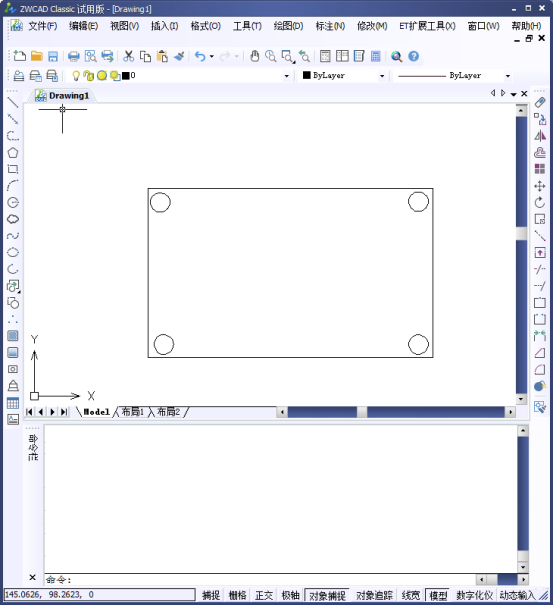Toggle 捕捉 snap mode in status bar
This screenshot has width=554, height=605.
point(211,595)
